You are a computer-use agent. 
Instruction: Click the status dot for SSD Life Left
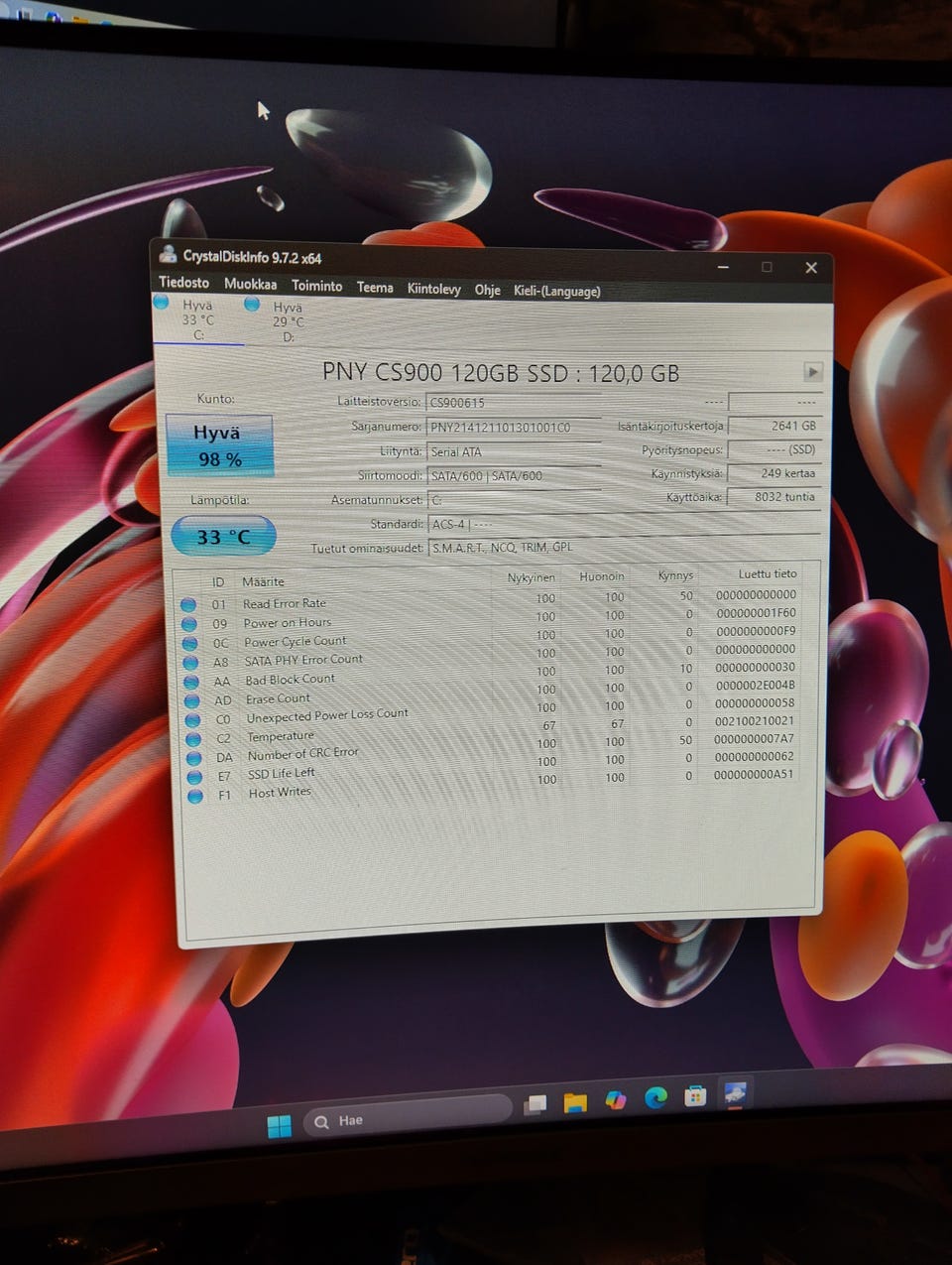point(195,777)
